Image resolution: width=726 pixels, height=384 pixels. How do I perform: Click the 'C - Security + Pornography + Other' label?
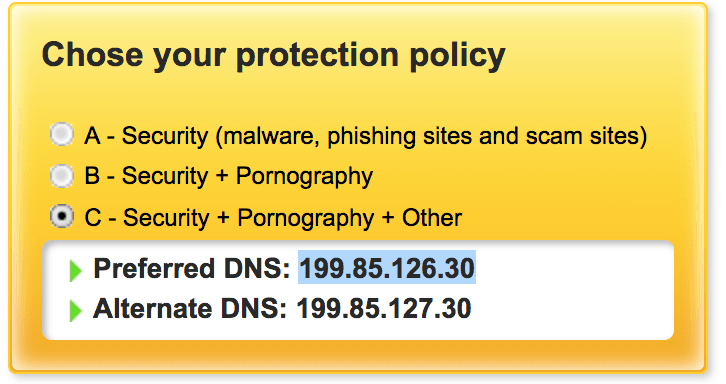(273, 218)
